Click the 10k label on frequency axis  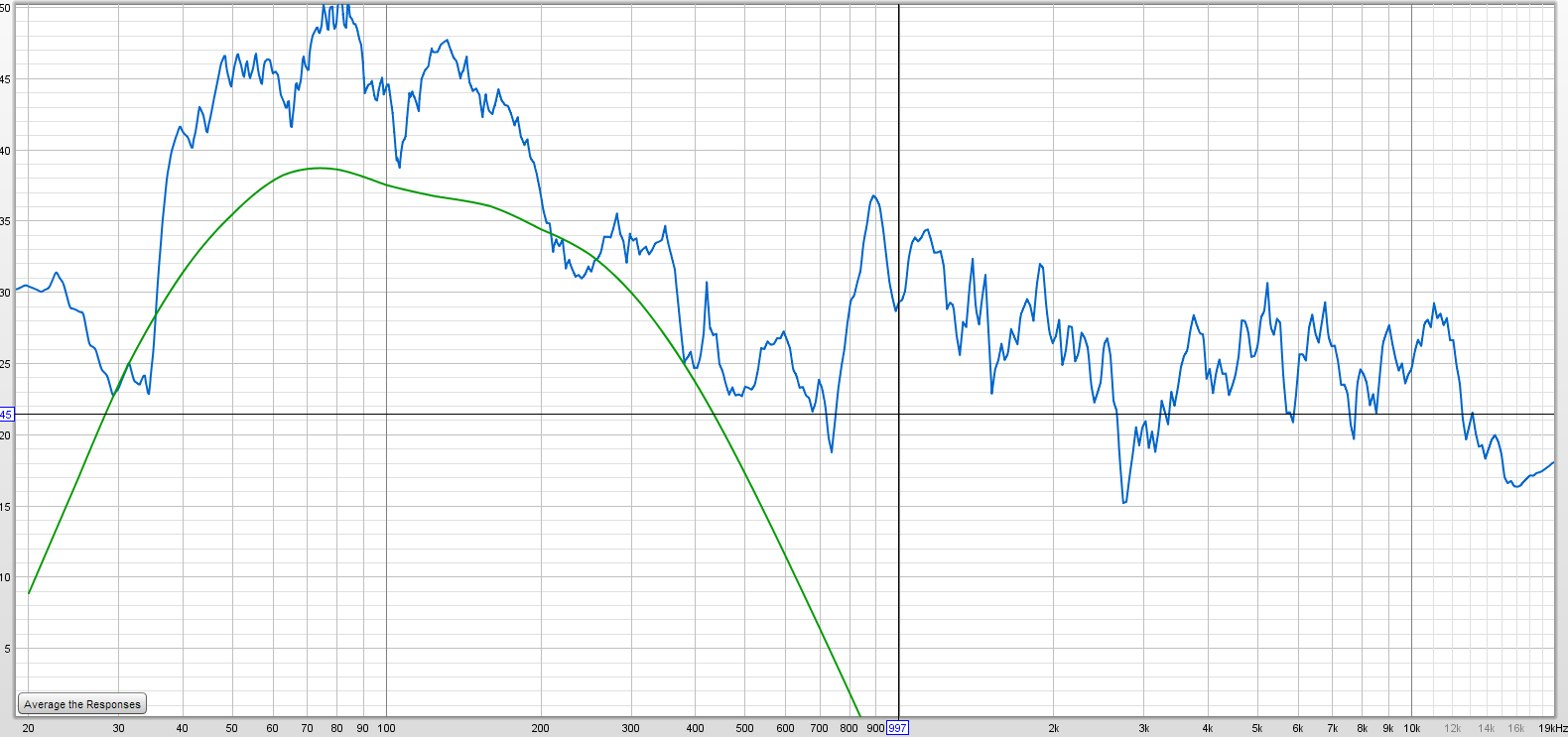click(1411, 728)
